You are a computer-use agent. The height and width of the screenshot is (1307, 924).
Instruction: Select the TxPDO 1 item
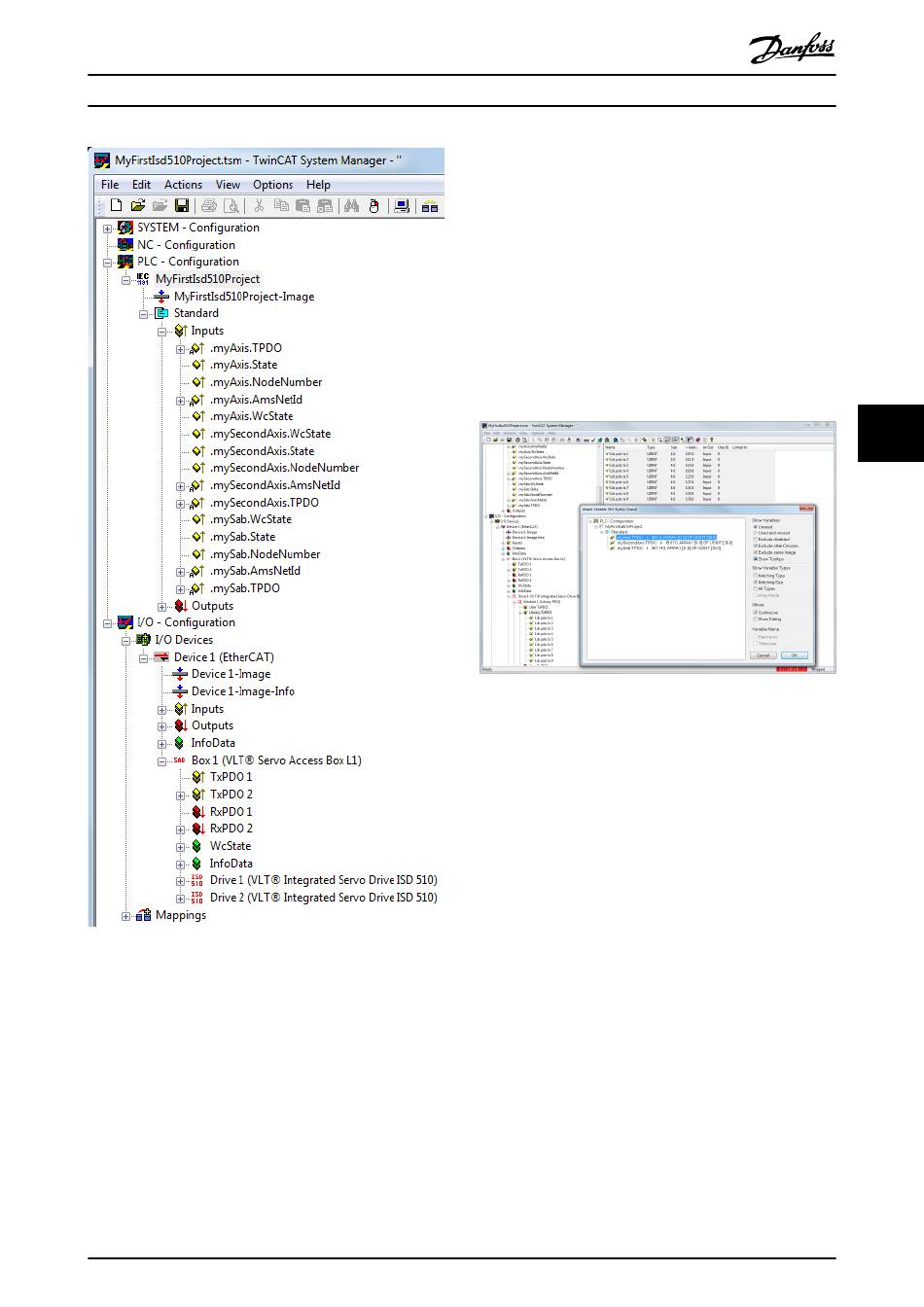231,778
